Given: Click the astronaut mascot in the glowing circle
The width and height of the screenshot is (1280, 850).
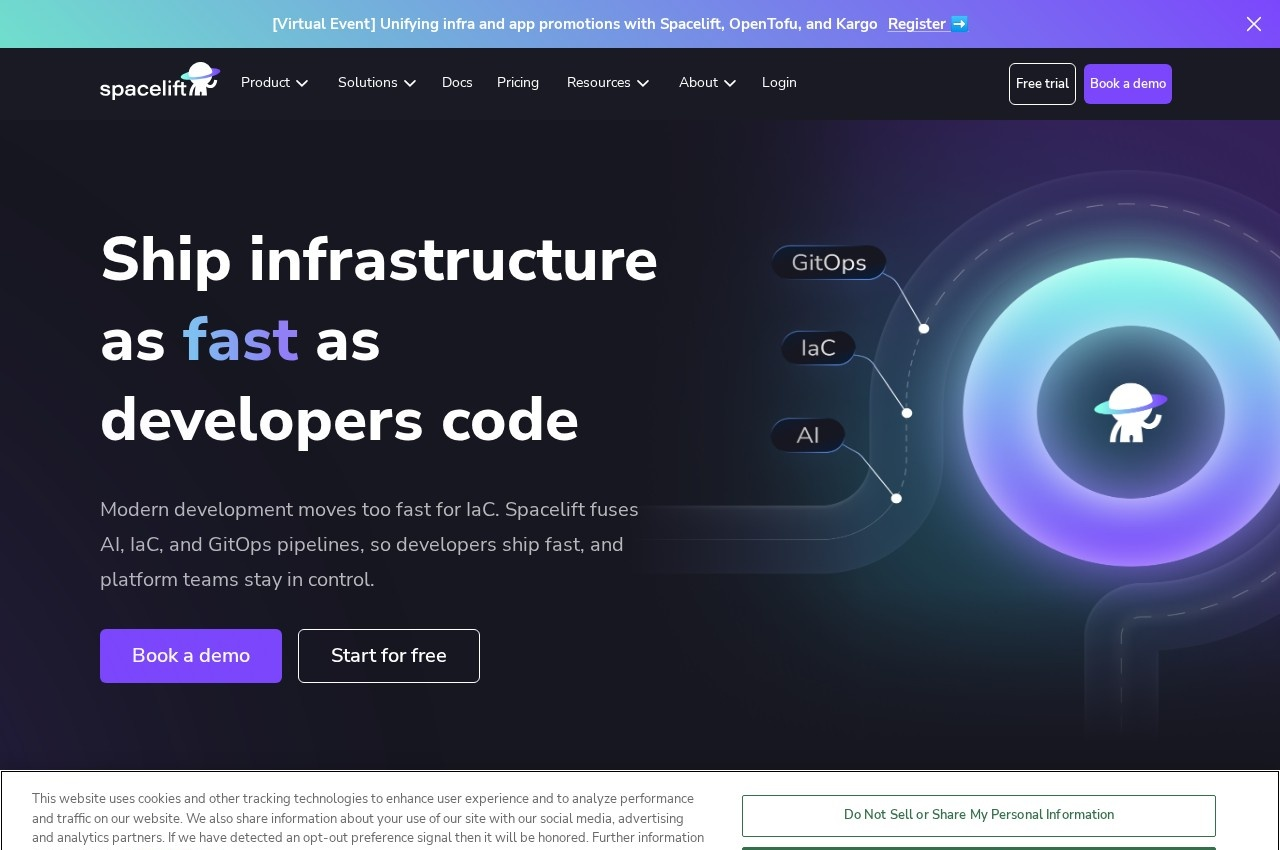Looking at the screenshot, I should [1130, 412].
